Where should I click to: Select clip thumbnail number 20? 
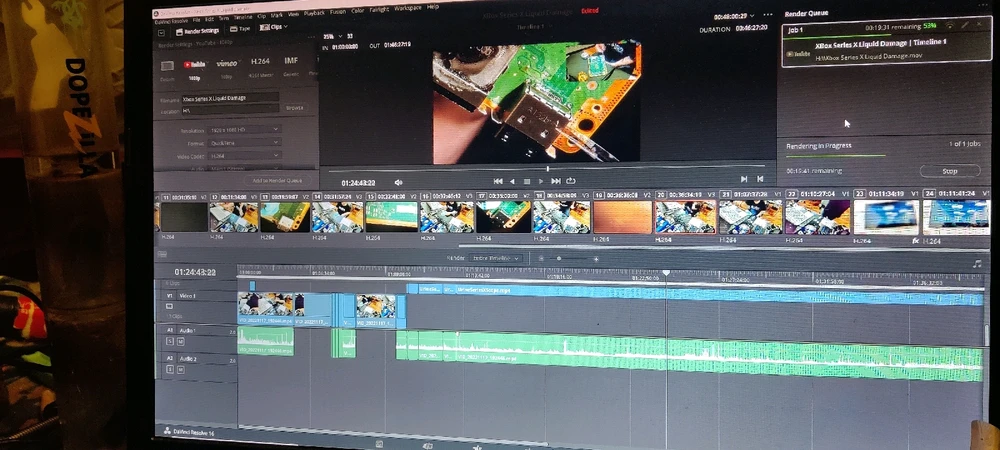(x=686, y=217)
